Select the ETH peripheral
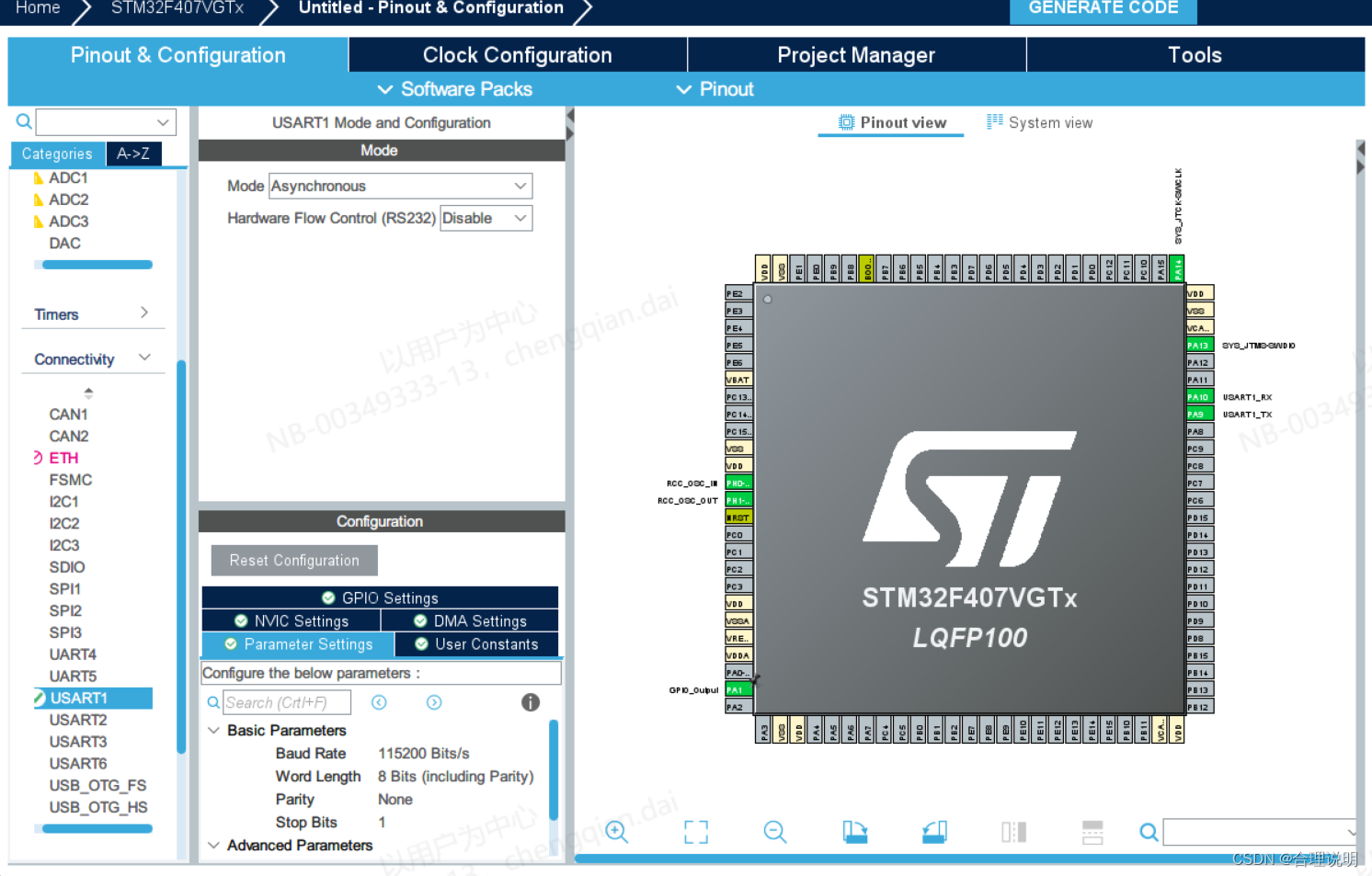 (63, 458)
